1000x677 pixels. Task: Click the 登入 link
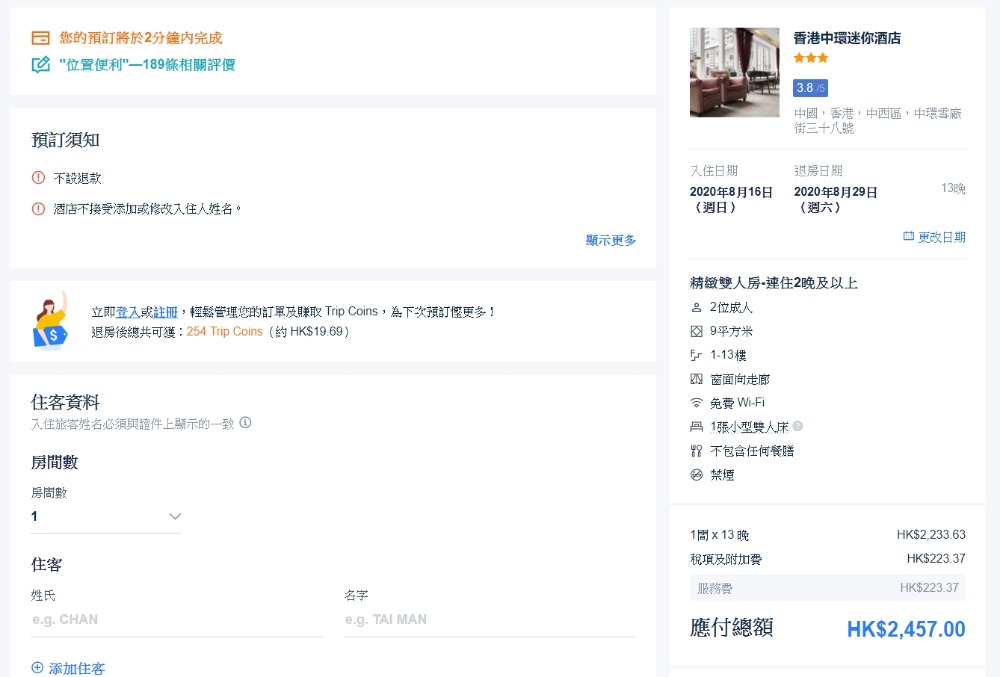click(128, 312)
